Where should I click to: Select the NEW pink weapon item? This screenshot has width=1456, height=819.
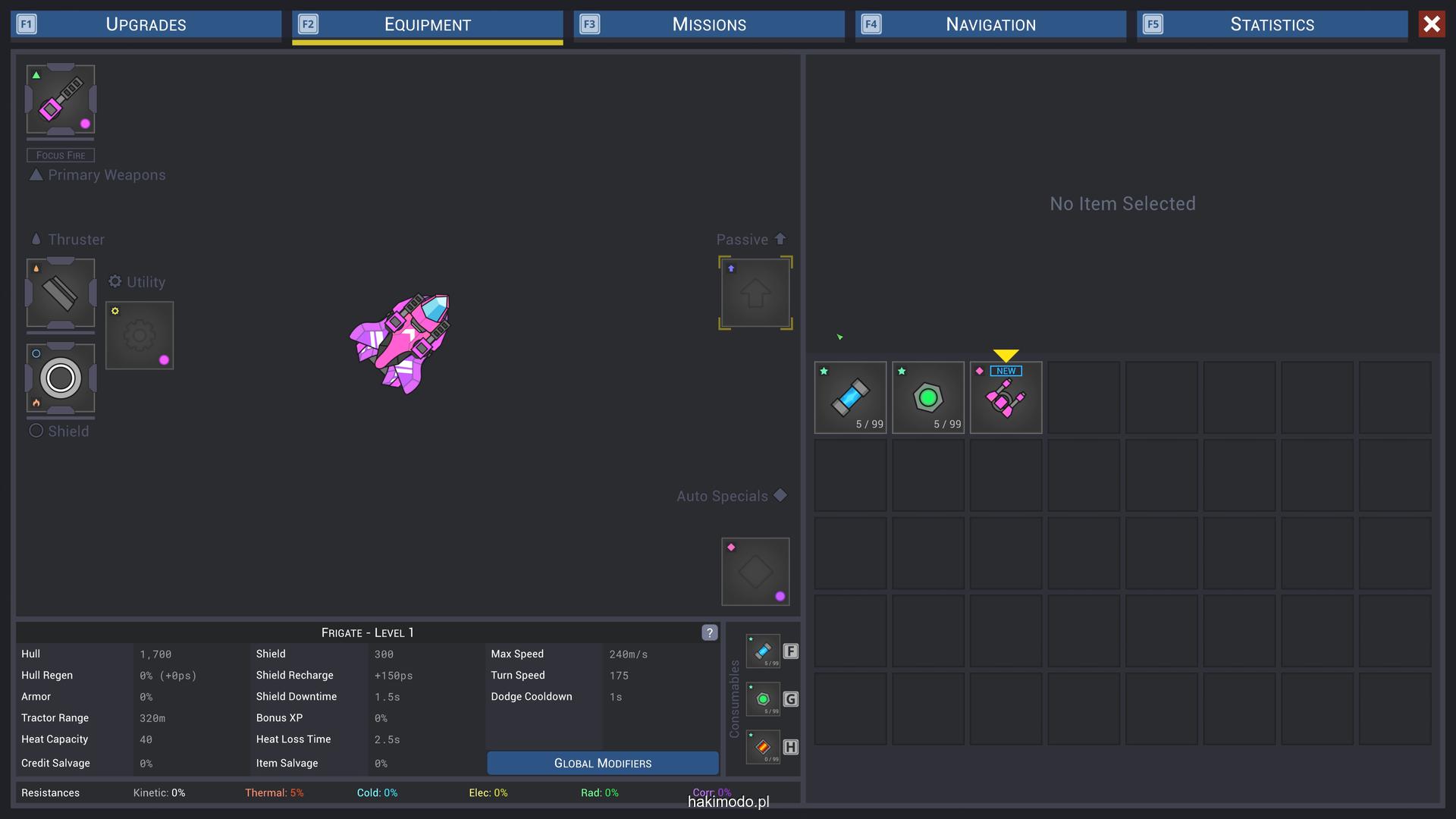click(1006, 397)
